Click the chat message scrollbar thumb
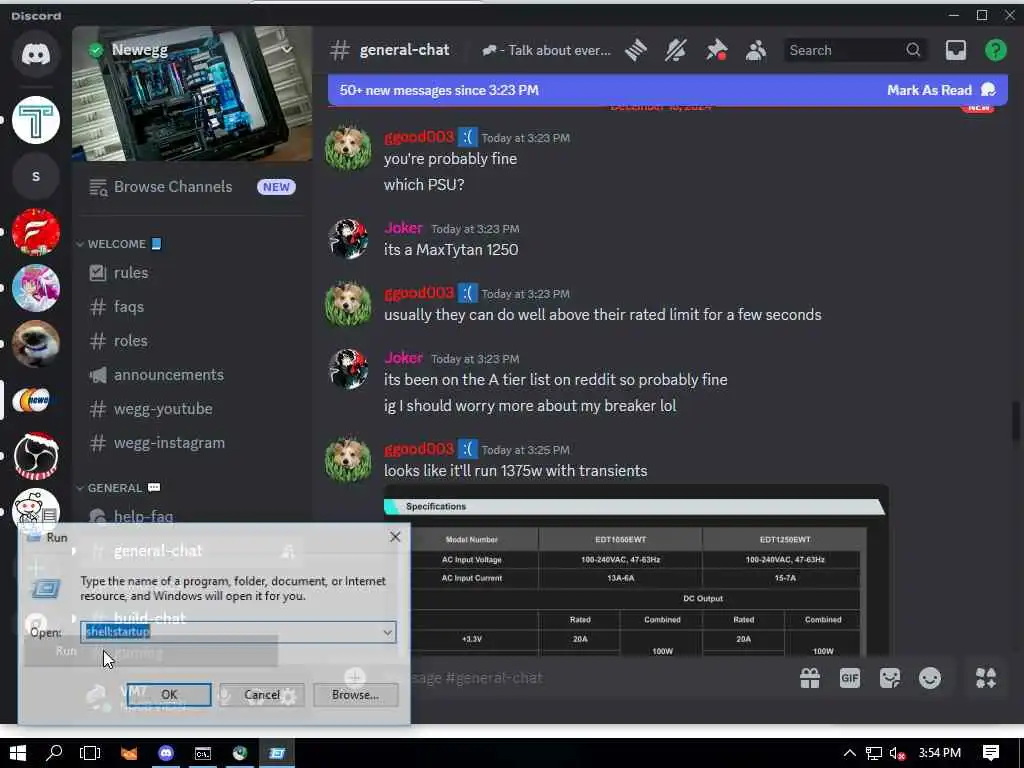1024x768 pixels. click(x=1016, y=422)
